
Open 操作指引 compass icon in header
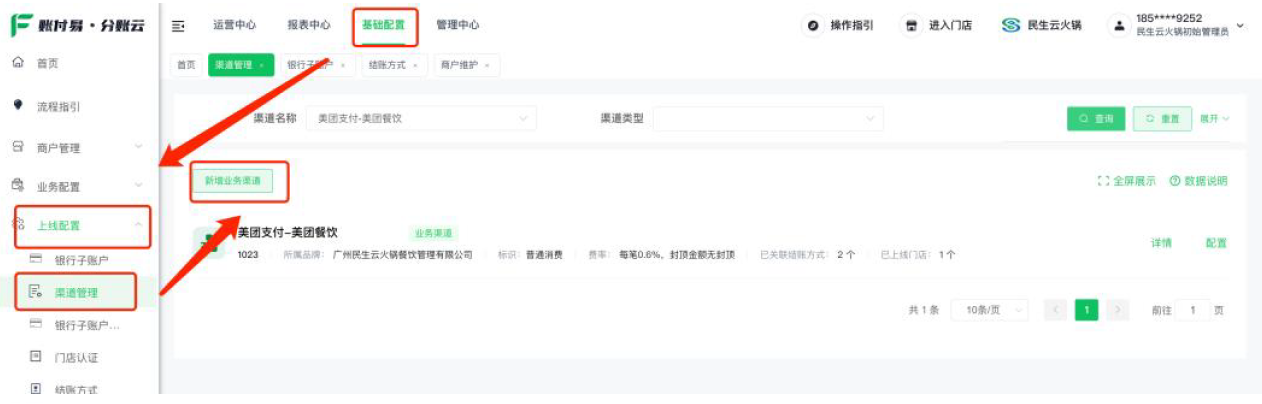813,26
